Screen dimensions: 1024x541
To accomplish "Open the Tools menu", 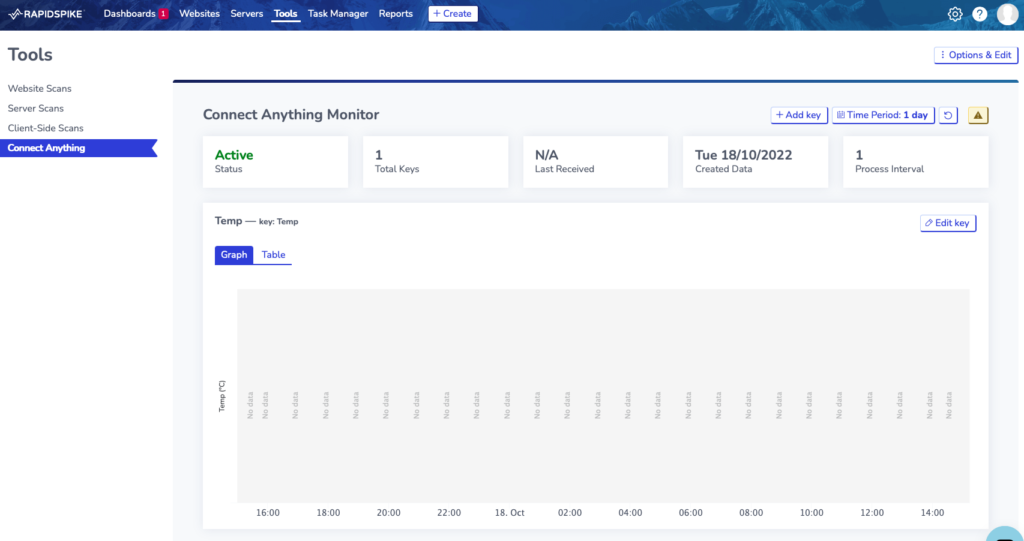I will (x=285, y=14).
